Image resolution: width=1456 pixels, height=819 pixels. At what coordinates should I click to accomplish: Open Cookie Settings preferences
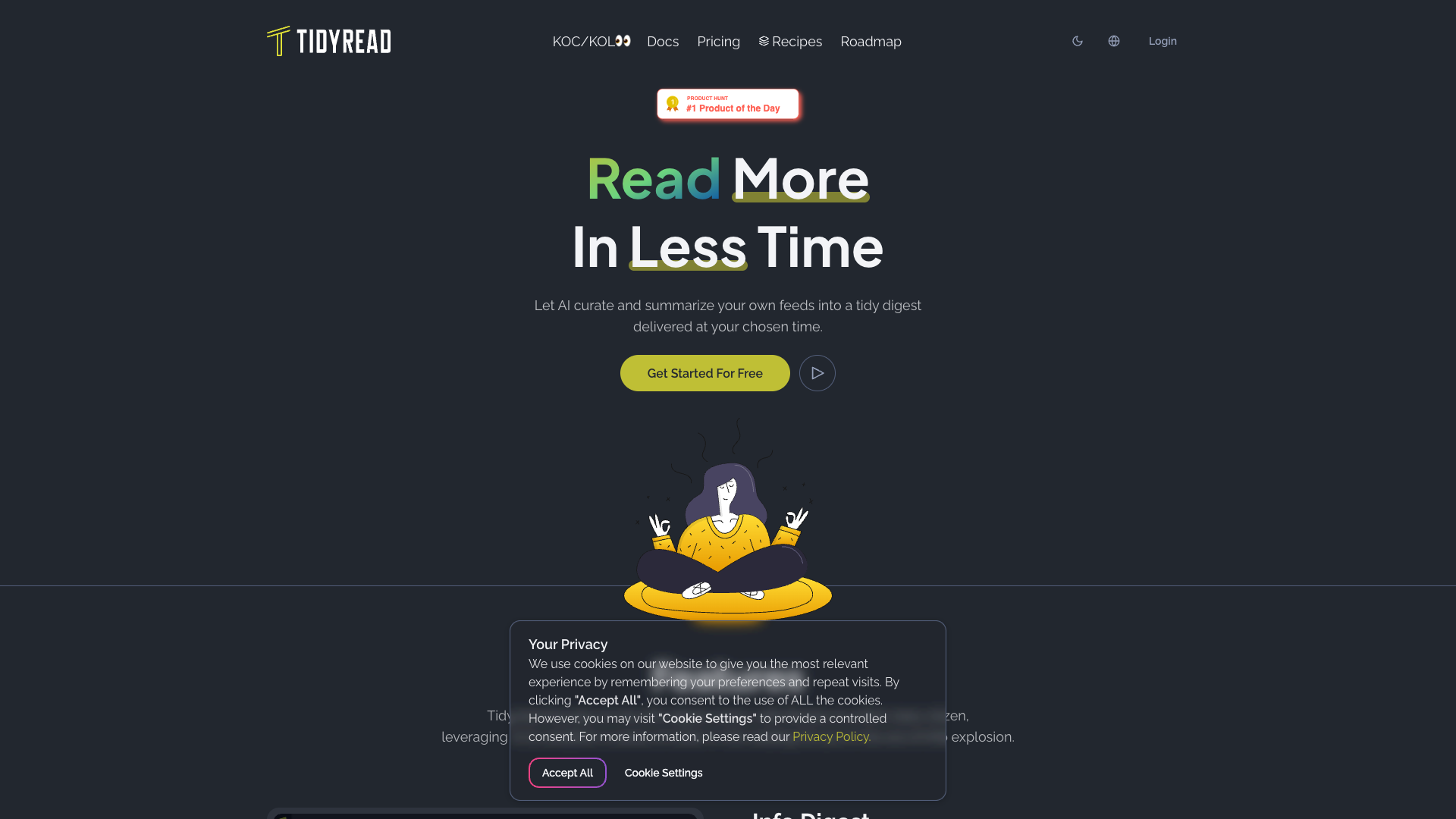click(x=663, y=772)
